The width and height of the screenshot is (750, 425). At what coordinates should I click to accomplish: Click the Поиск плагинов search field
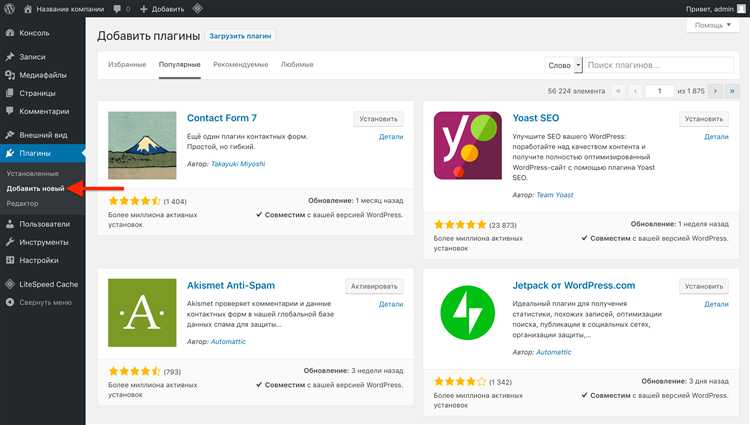pos(659,65)
